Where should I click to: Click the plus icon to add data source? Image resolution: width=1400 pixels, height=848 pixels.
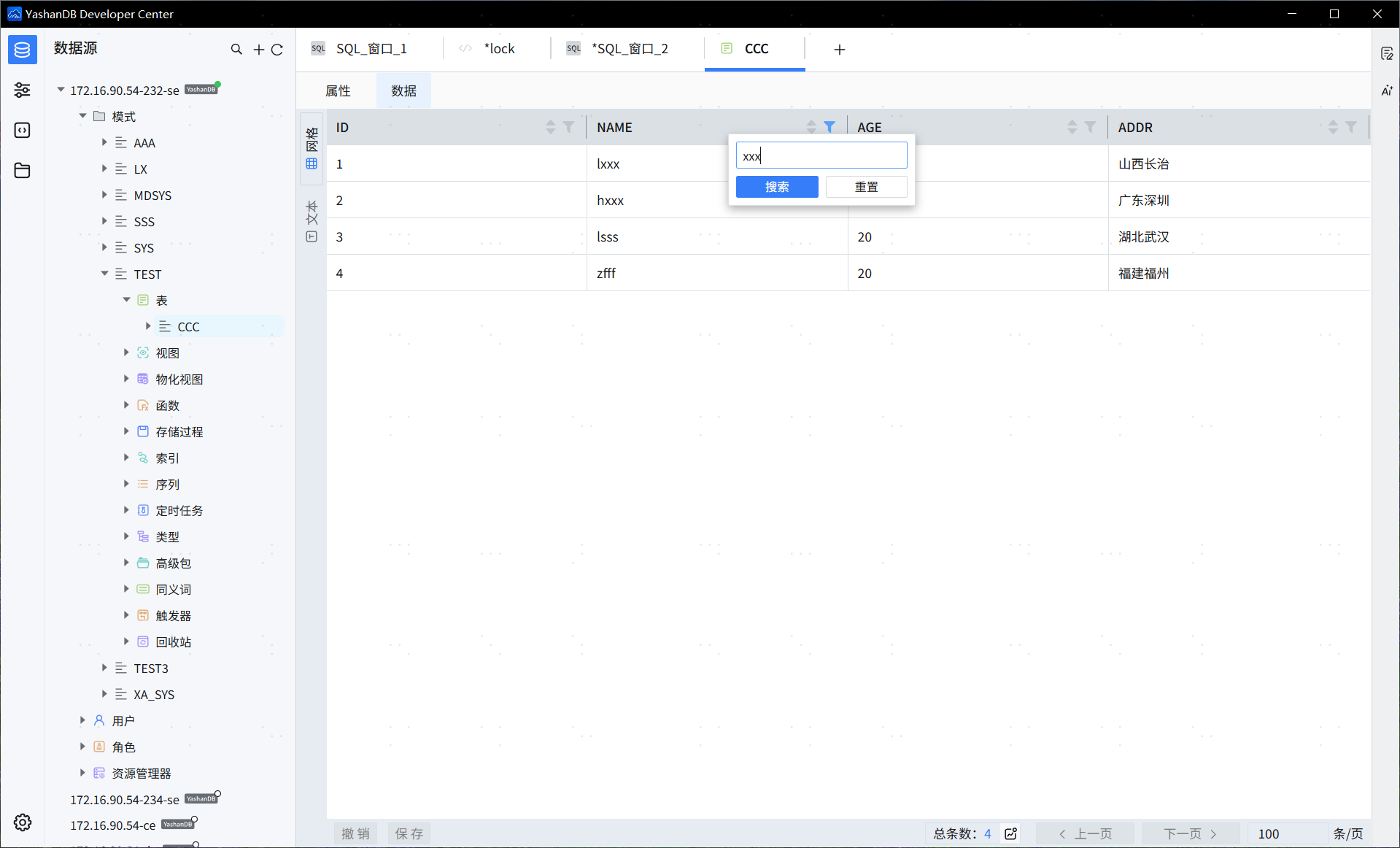258,50
